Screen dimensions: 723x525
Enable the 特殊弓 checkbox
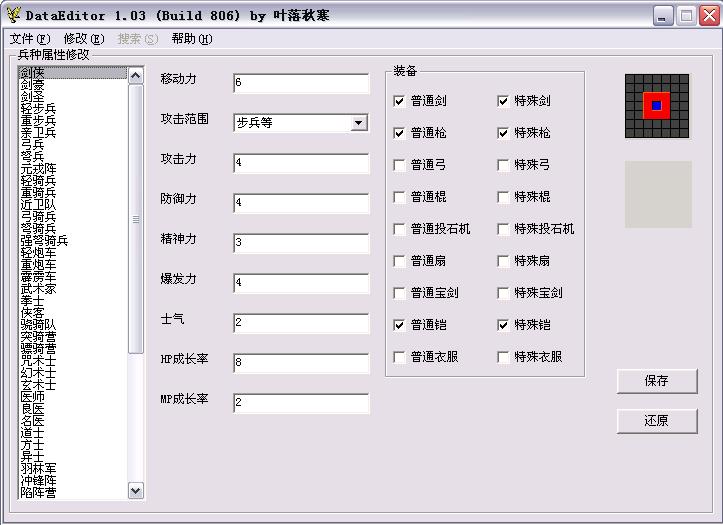[x=503, y=165]
